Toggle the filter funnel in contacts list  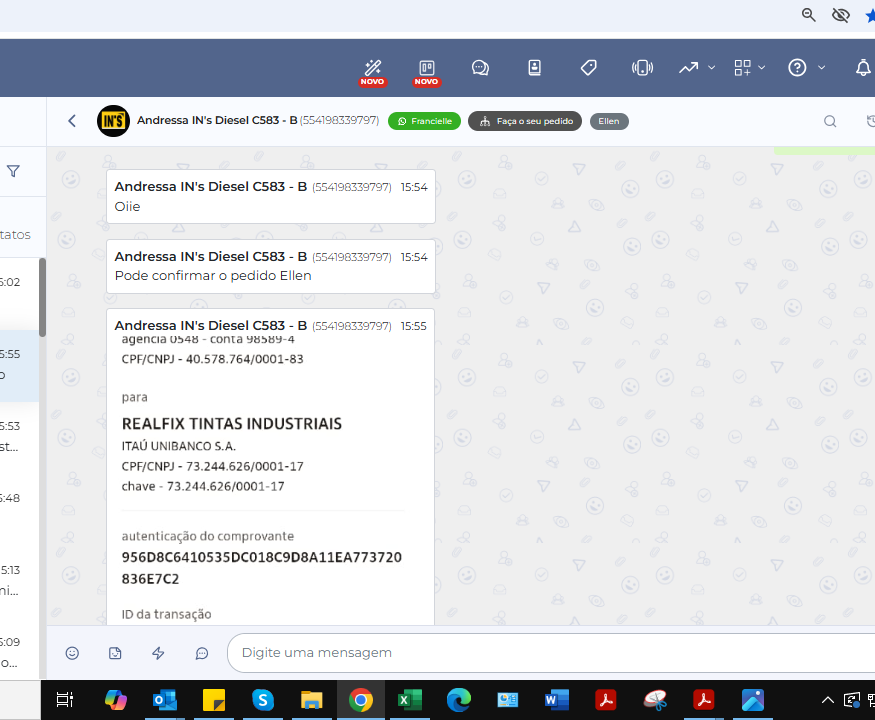pos(13,171)
